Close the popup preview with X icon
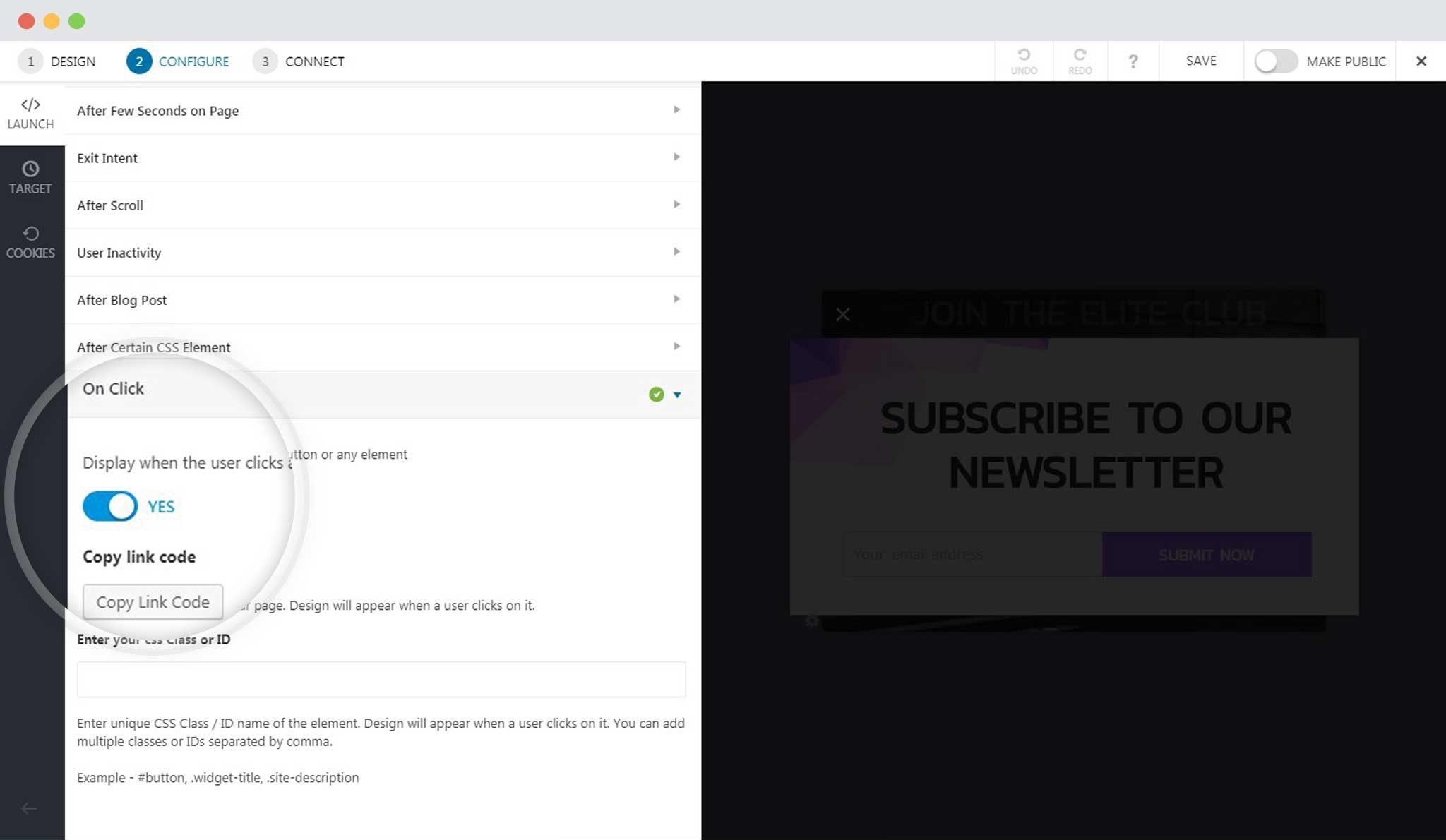The image size is (1446, 840). pyautogui.click(x=842, y=314)
